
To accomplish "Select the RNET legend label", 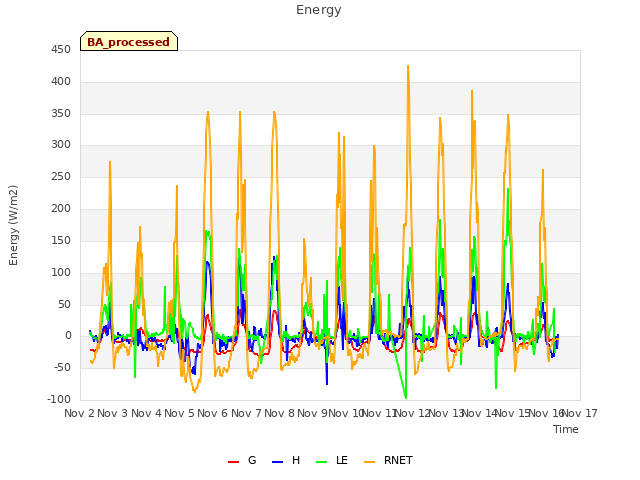I will [x=398, y=460].
